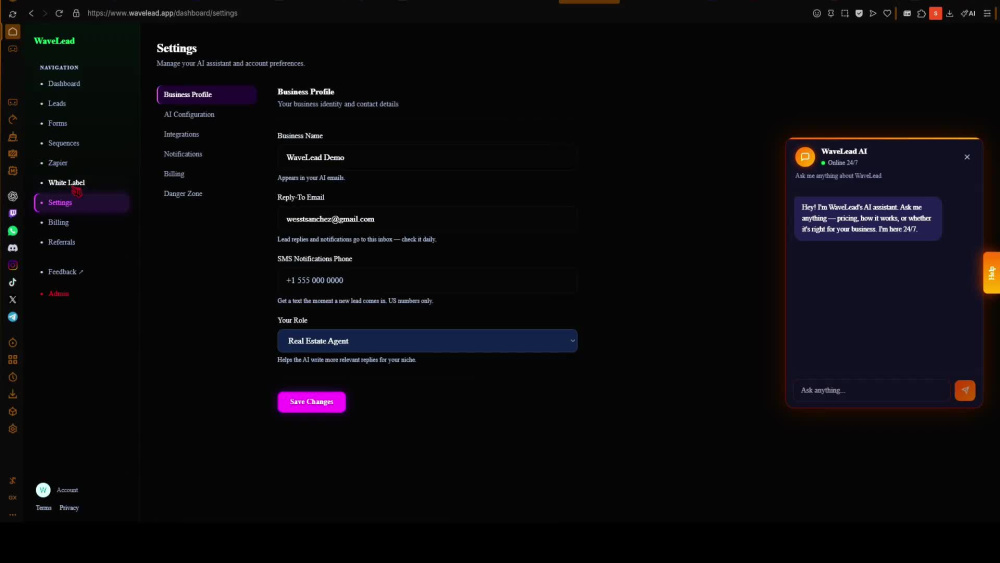Click the red extension badge icon
This screenshot has width=1000, height=563.
pyautogui.click(x=936, y=13)
